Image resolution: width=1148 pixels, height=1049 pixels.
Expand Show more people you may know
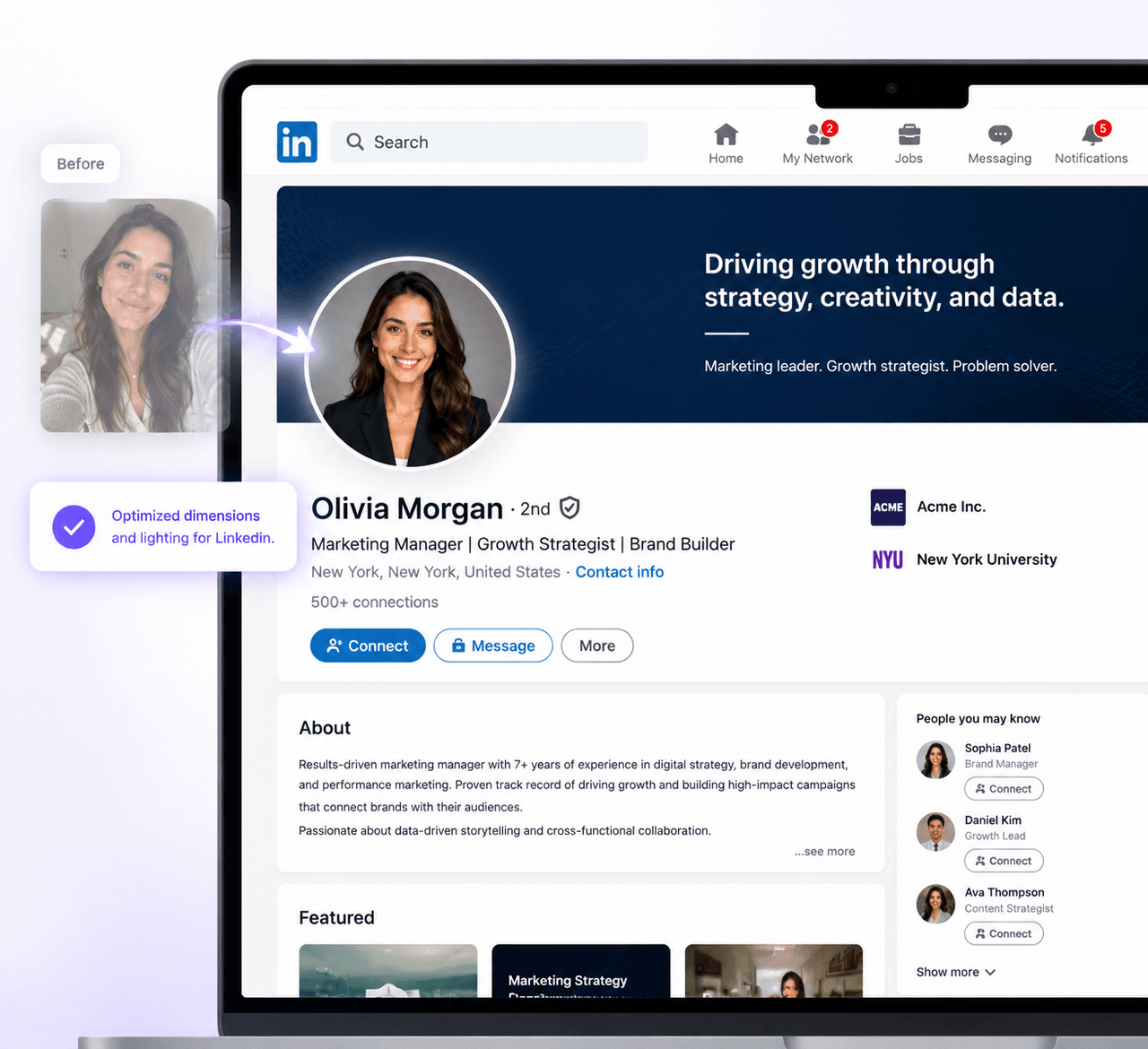(x=956, y=972)
